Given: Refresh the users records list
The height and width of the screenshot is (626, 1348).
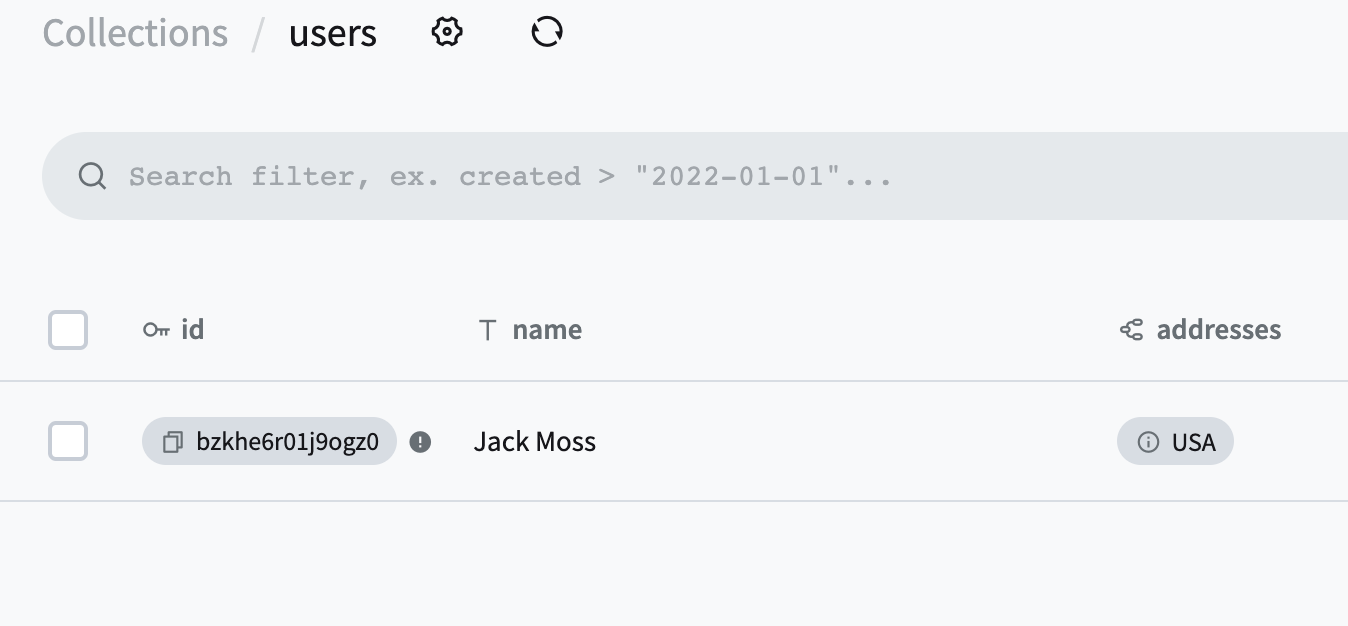Looking at the screenshot, I should [x=546, y=31].
